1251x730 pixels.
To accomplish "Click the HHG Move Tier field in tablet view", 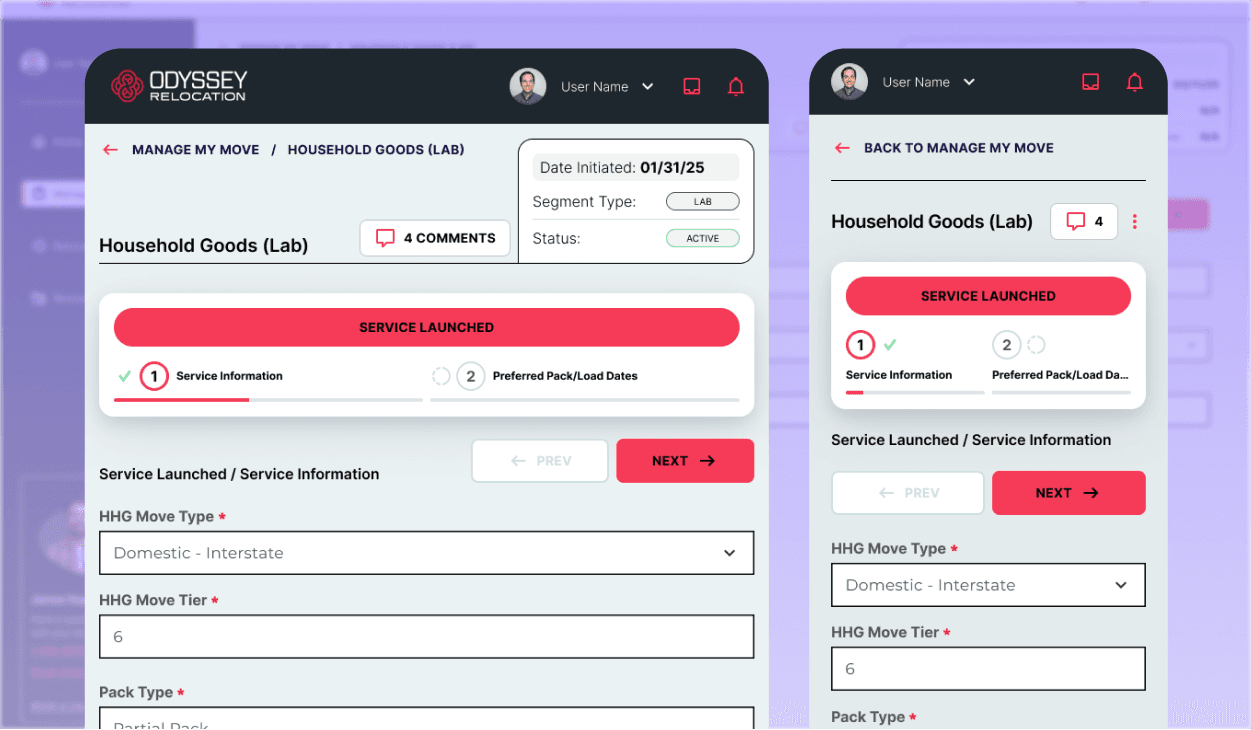I will coord(426,637).
